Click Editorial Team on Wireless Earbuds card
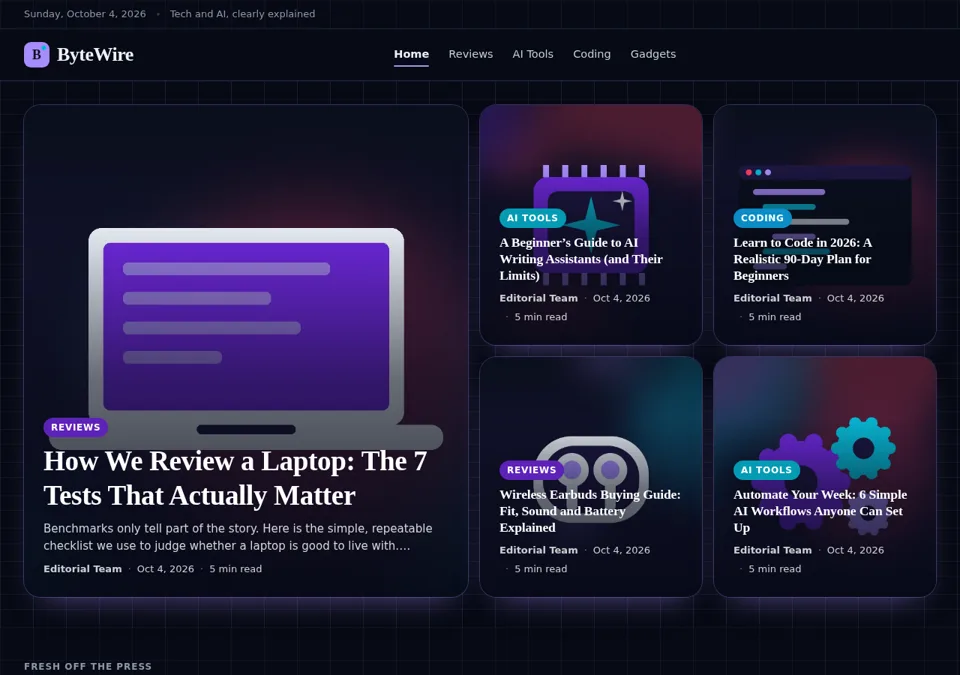Screen dimensions: 960x675 point(539,550)
